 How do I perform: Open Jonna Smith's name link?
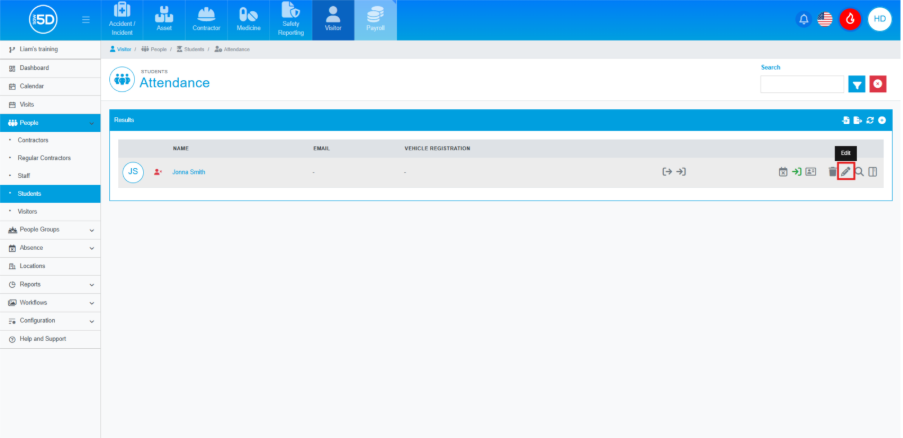(x=188, y=172)
